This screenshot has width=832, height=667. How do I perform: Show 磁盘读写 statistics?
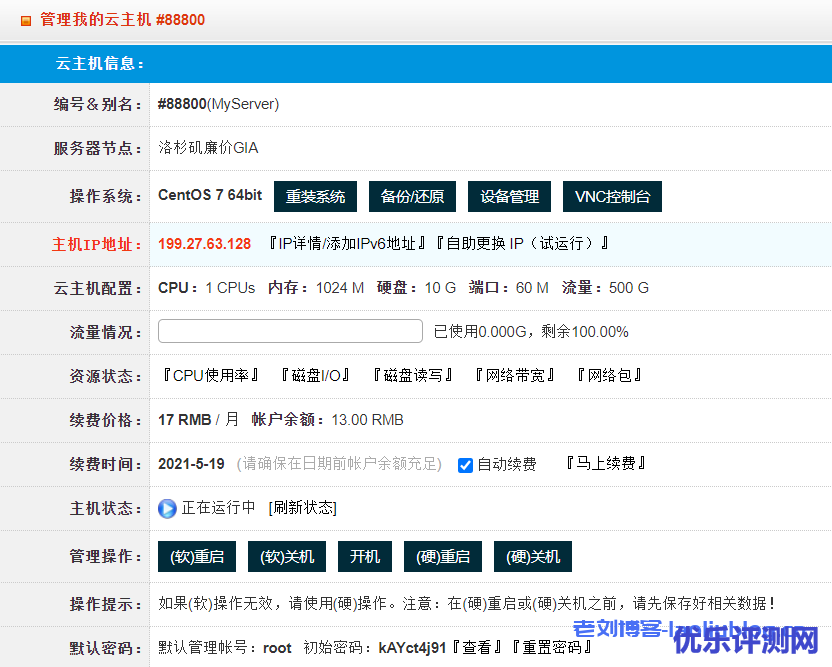coord(412,376)
